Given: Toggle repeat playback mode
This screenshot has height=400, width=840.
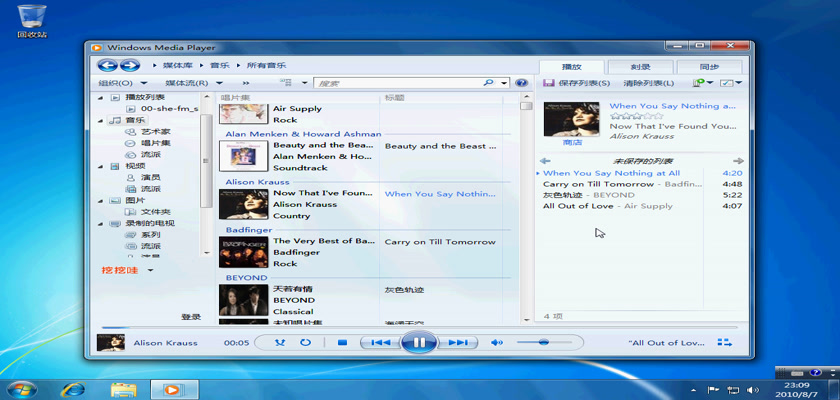Looking at the screenshot, I should [x=305, y=343].
